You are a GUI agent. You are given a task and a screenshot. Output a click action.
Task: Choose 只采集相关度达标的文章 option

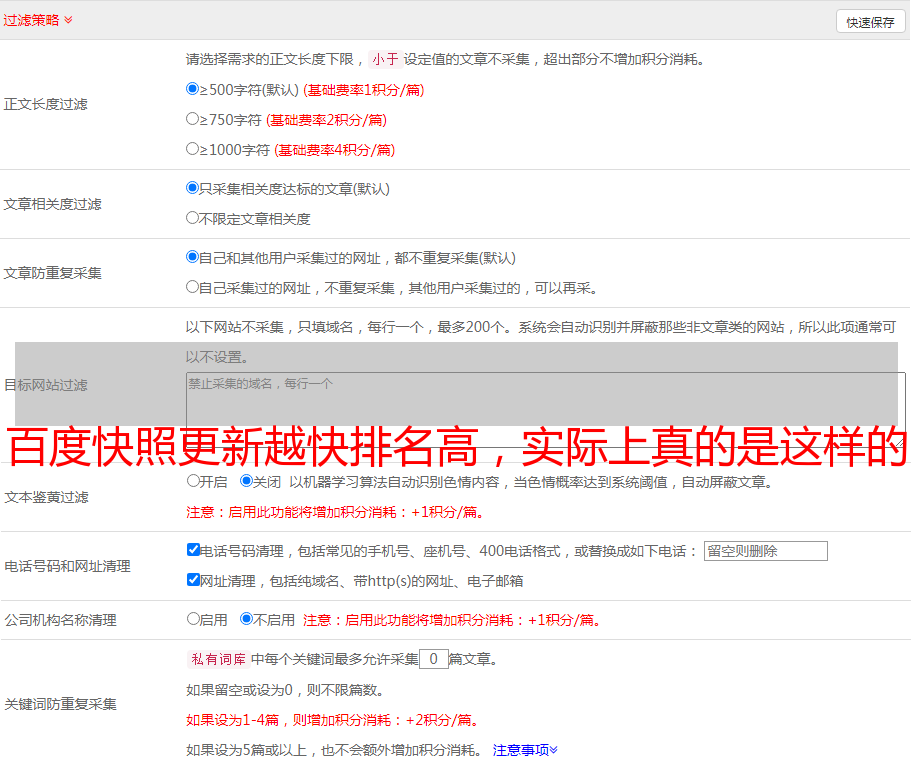tap(193, 187)
